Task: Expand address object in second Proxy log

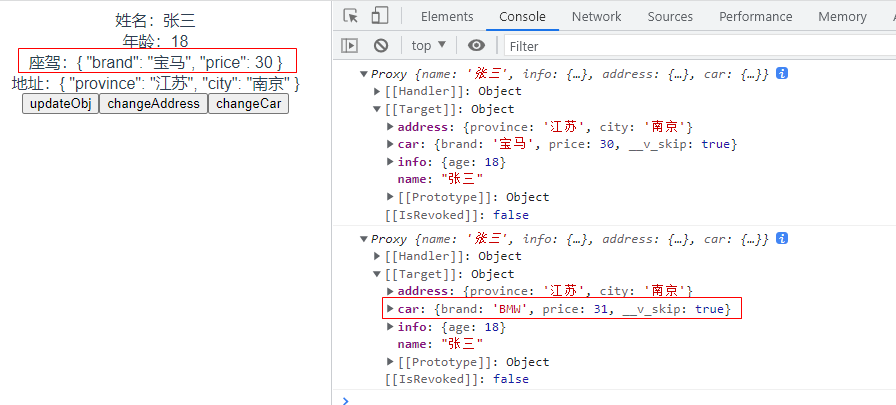Action: click(x=390, y=291)
